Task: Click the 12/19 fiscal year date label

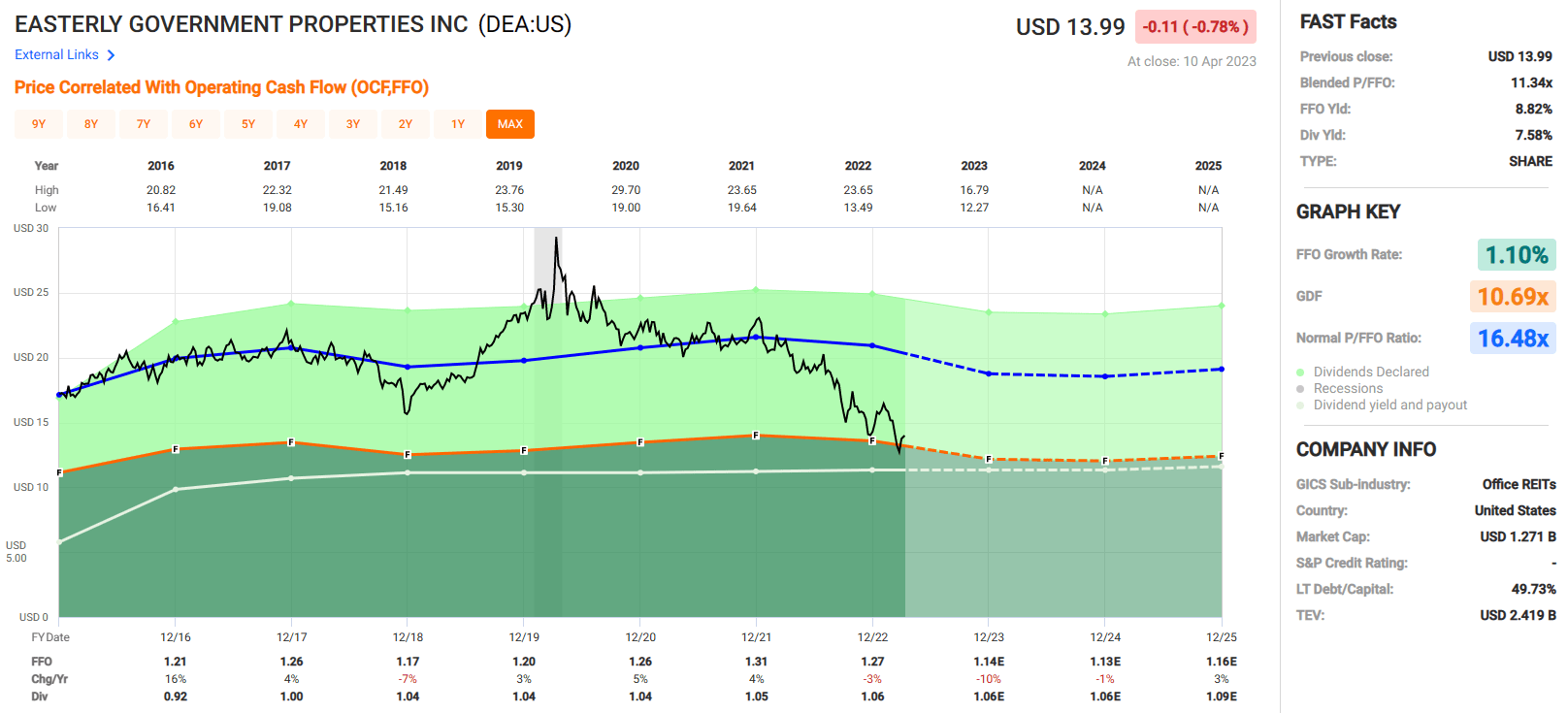Action: [x=524, y=637]
